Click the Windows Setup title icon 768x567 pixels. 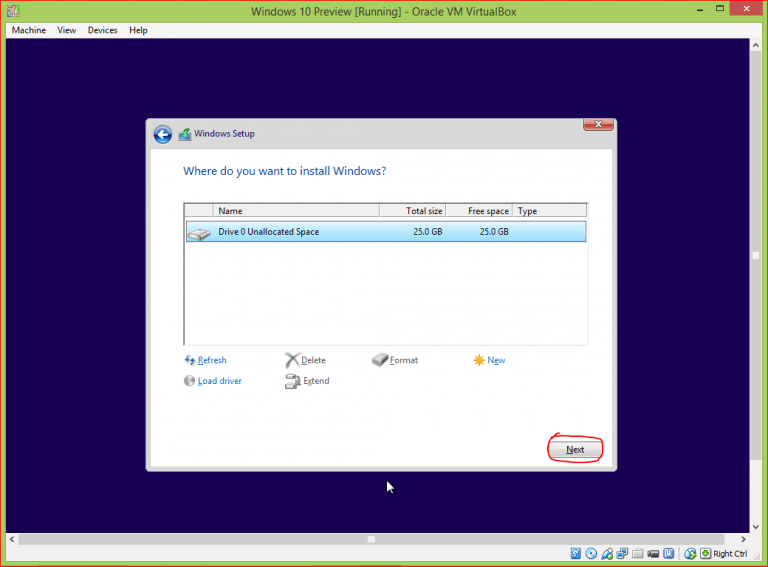point(185,134)
